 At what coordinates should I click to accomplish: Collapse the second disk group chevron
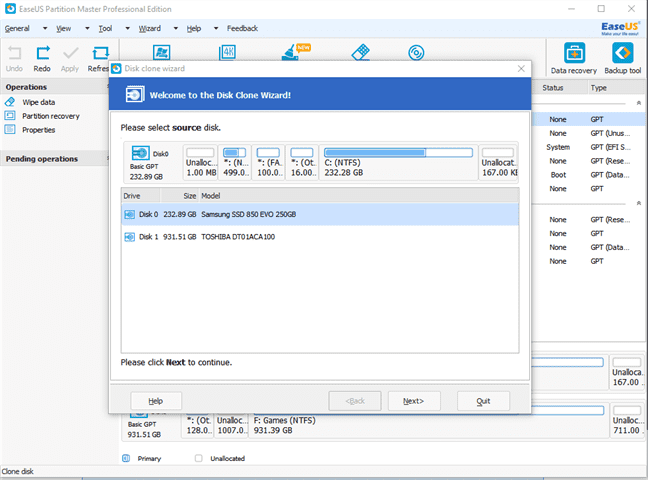click(639, 203)
